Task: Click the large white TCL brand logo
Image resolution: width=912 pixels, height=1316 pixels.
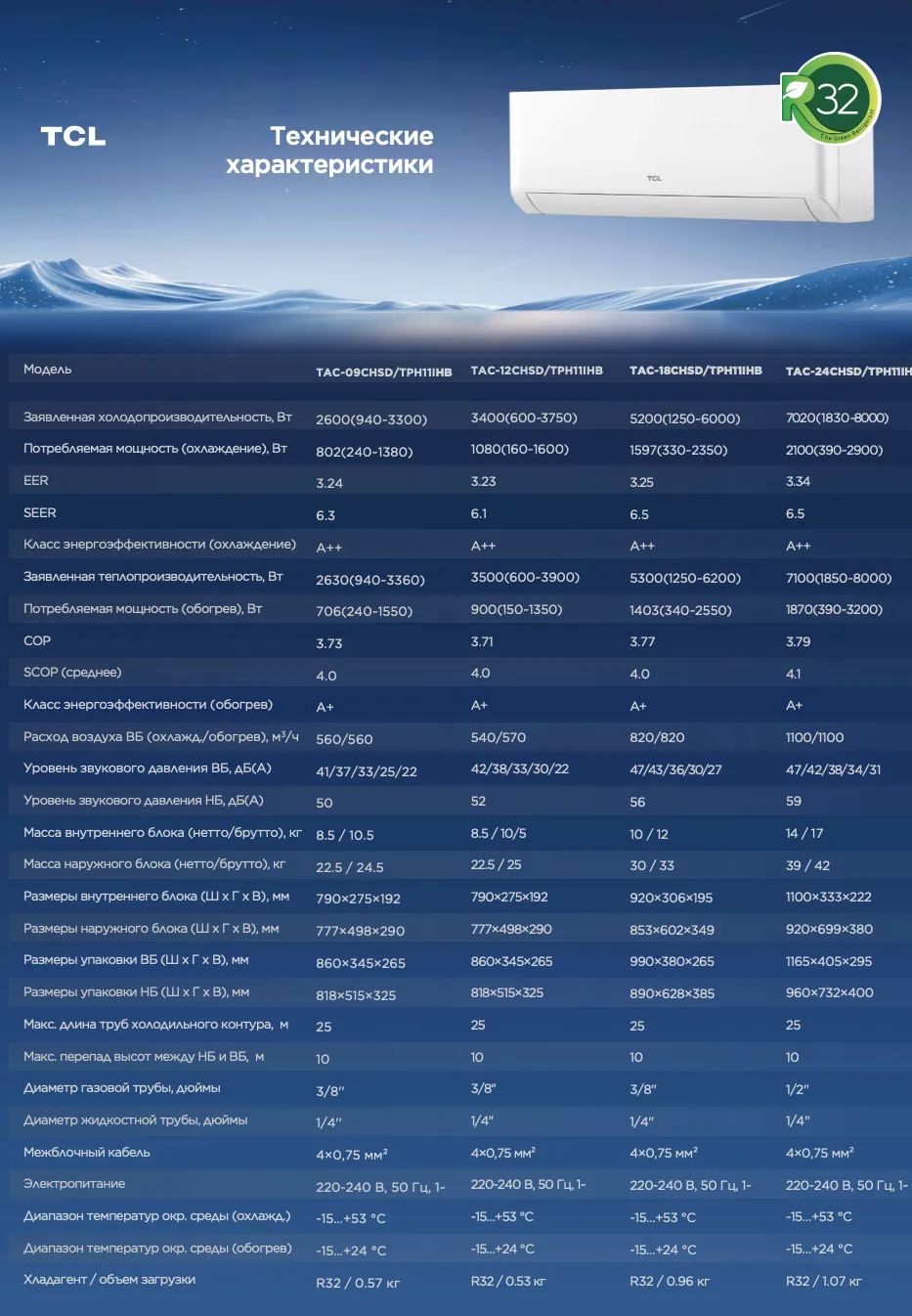Action: [73, 137]
